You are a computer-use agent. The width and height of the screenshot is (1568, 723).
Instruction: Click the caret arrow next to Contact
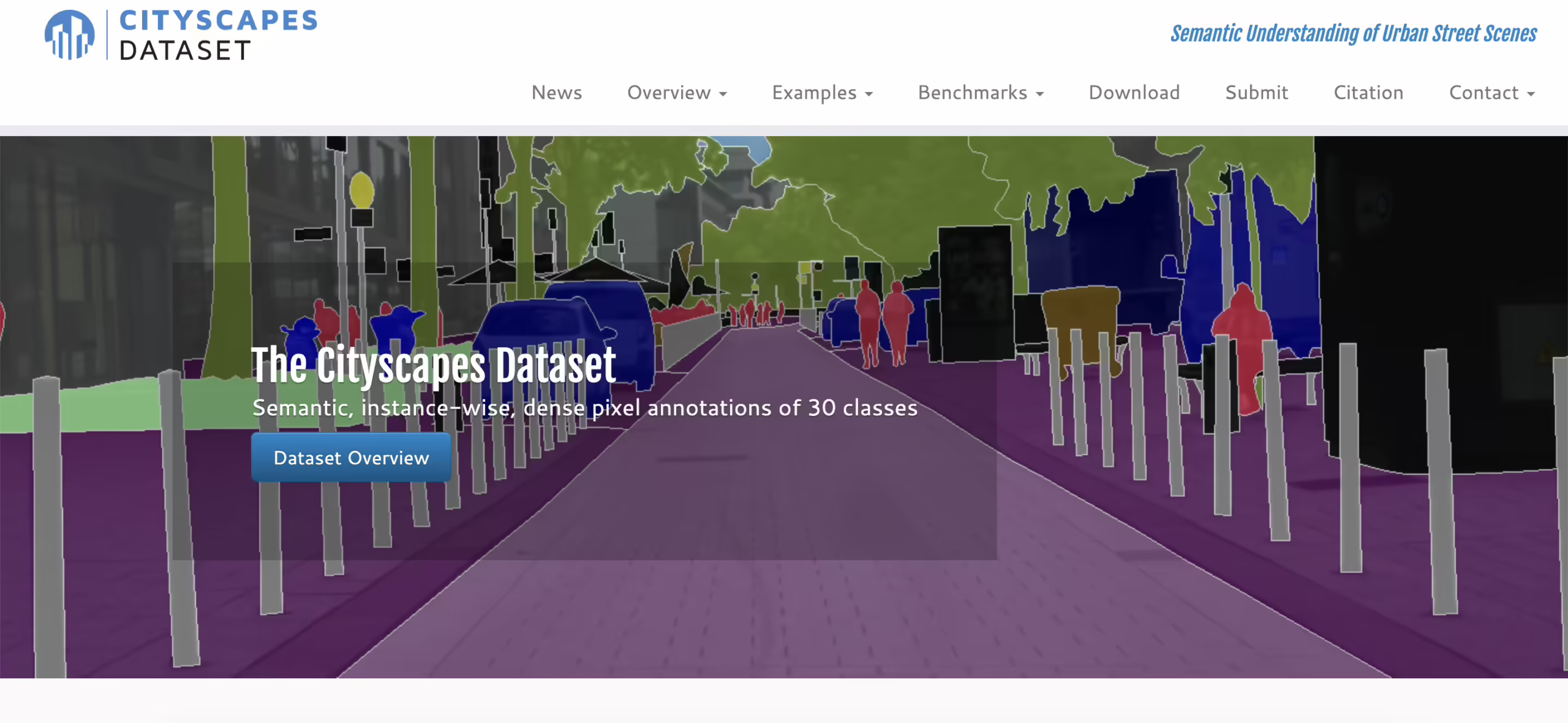click(1531, 94)
